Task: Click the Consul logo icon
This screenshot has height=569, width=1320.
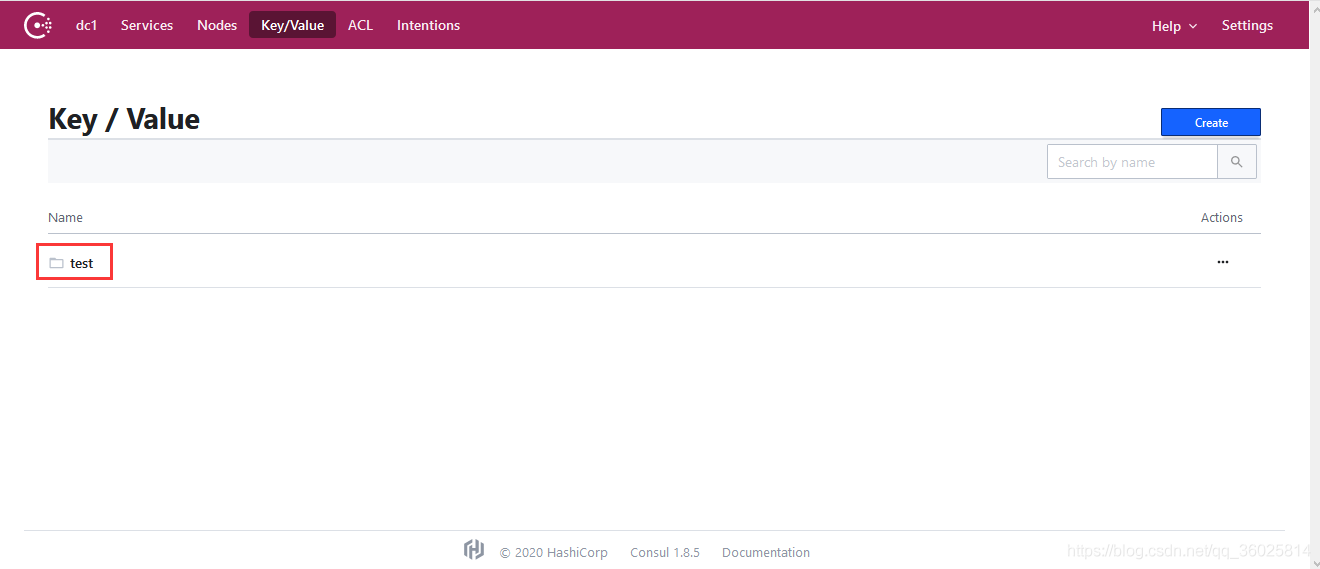Action: 38,25
